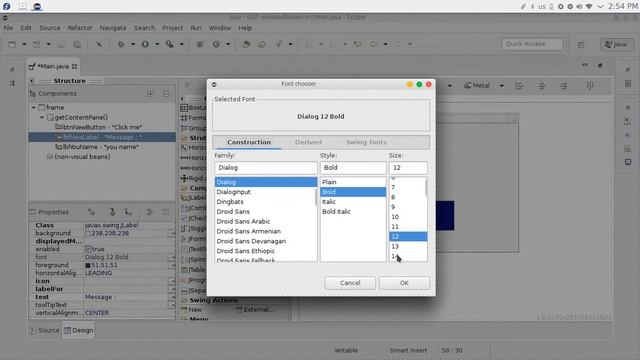Viewport: 640px width, 360px height.
Task: Click the Size input field showing 12
Action: point(408,168)
